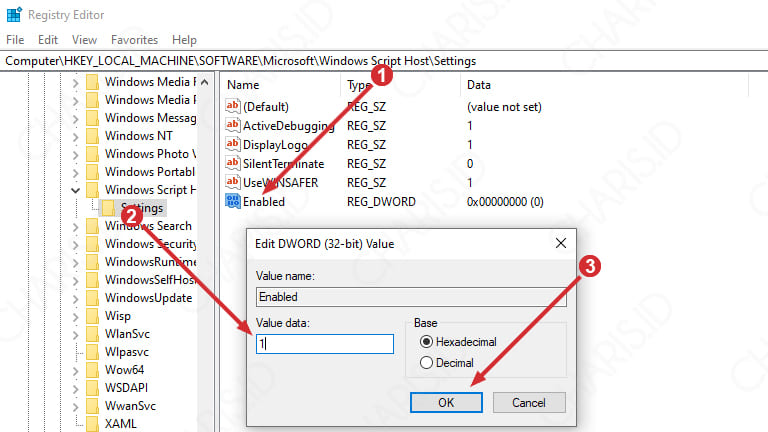The image size is (768, 432).
Task: Cancel the Edit DWORD dialog
Action: pyautogui.click(x=529, y=403)
